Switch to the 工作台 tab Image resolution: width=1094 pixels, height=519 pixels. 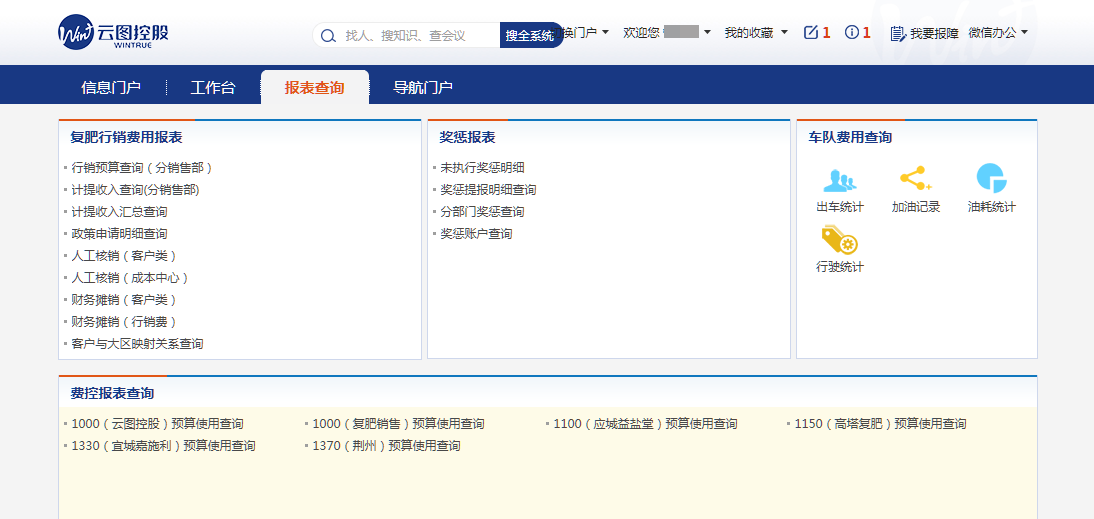213,88
